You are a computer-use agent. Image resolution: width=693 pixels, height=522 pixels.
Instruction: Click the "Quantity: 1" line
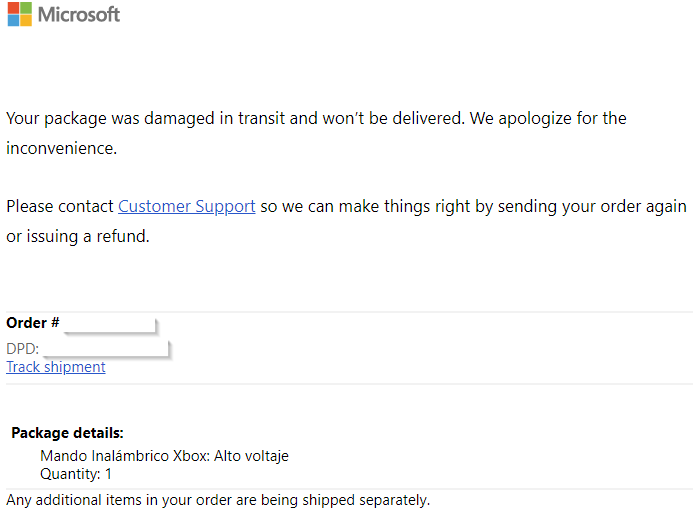[x=76, y=474]
